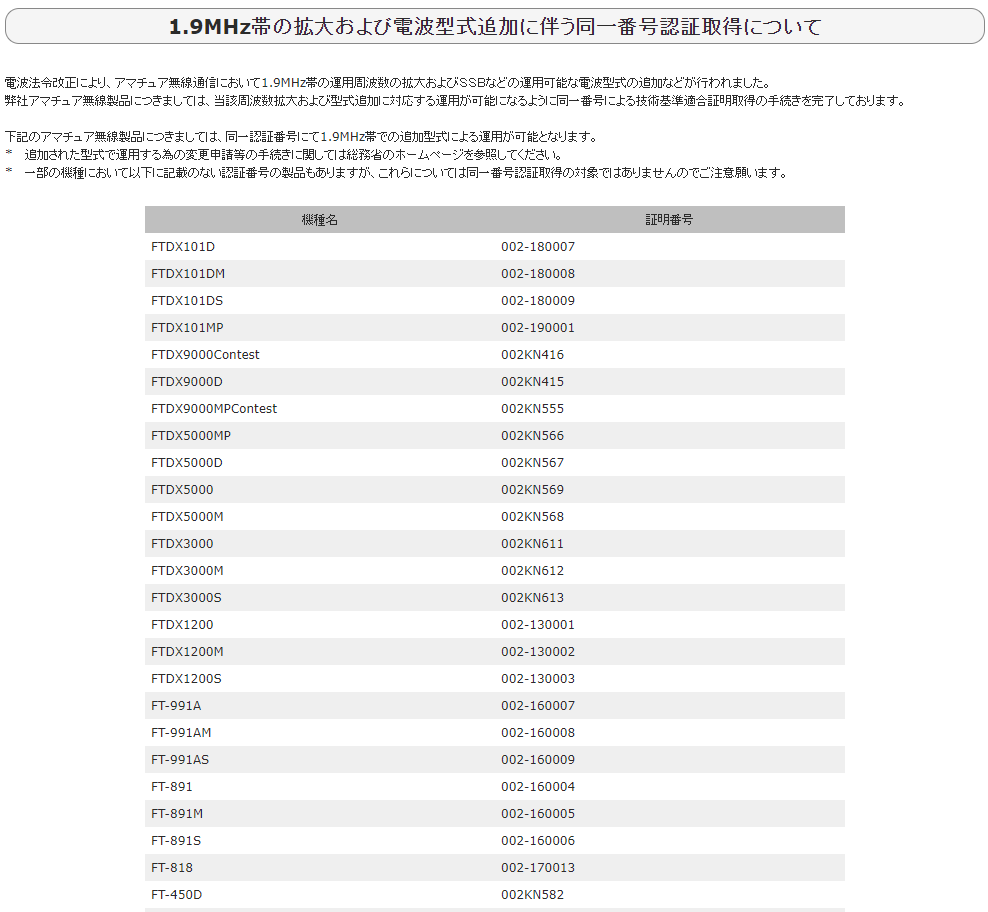Select the certification number 002-130001
The image size is (988, 912).
point(538,625)
